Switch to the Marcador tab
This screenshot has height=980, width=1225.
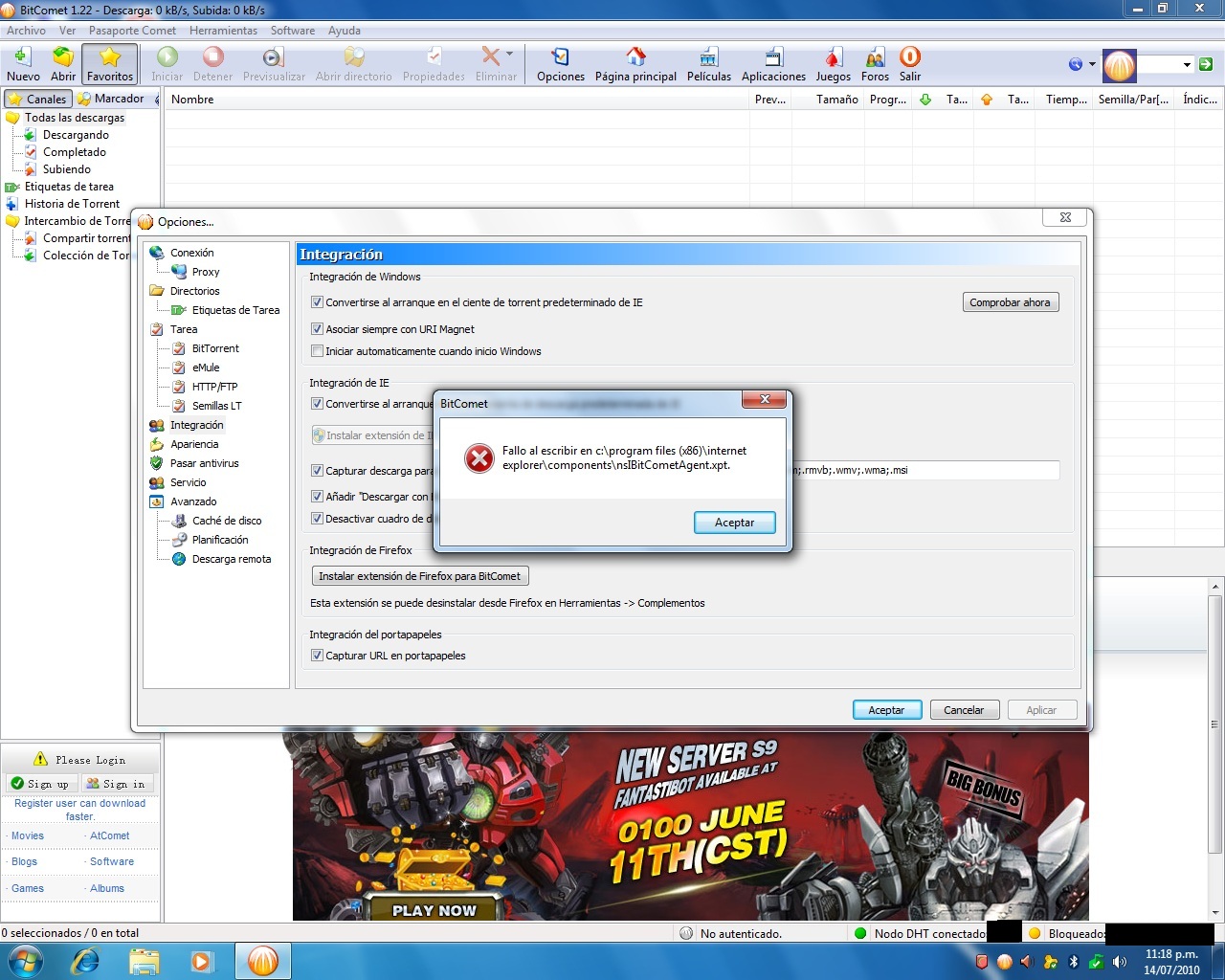pyautogui.click(x=112, y=99)
